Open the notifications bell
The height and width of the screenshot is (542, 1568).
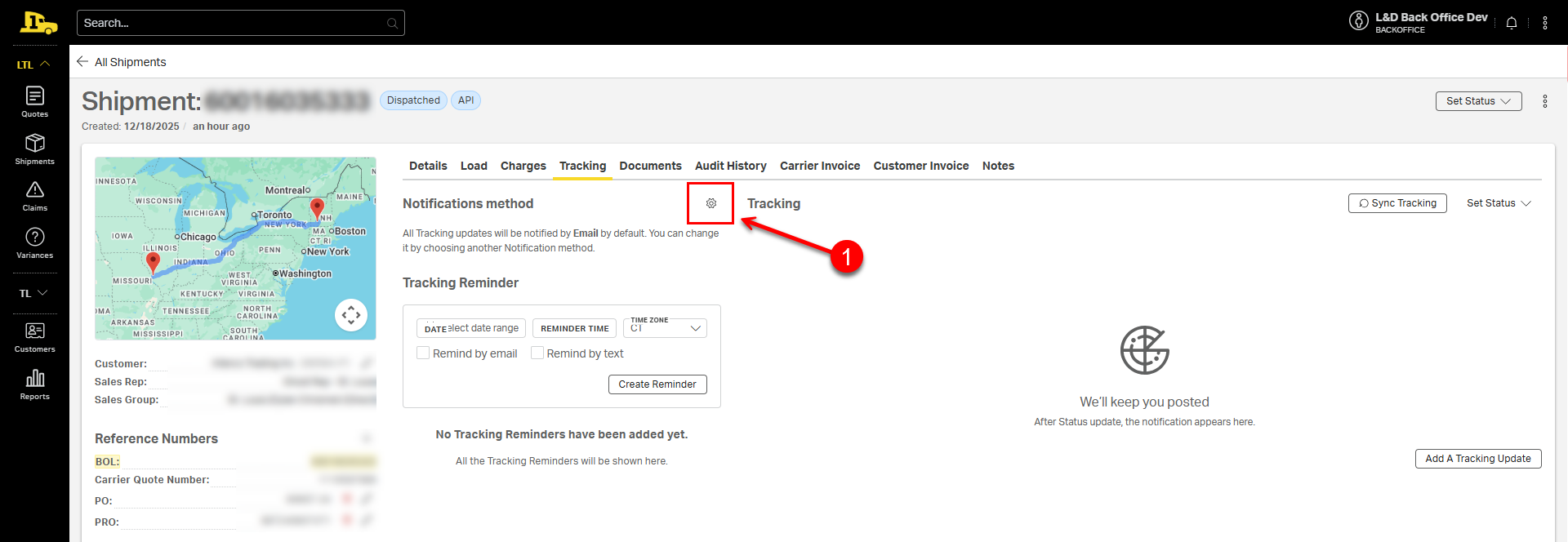coord(1512,23)
